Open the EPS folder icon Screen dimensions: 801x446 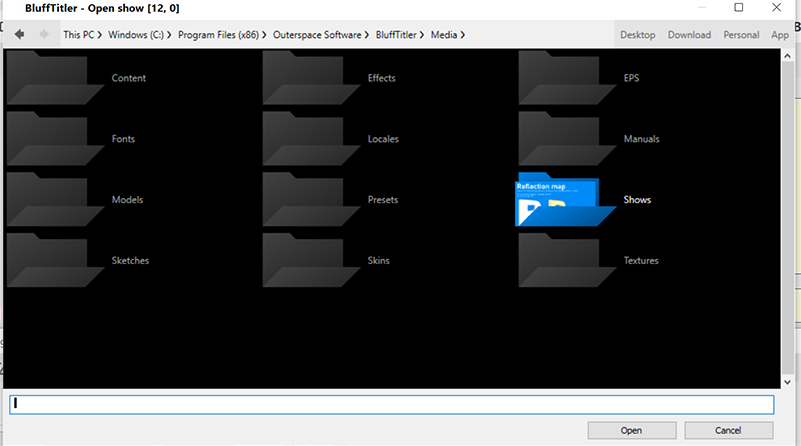(567, 78)
